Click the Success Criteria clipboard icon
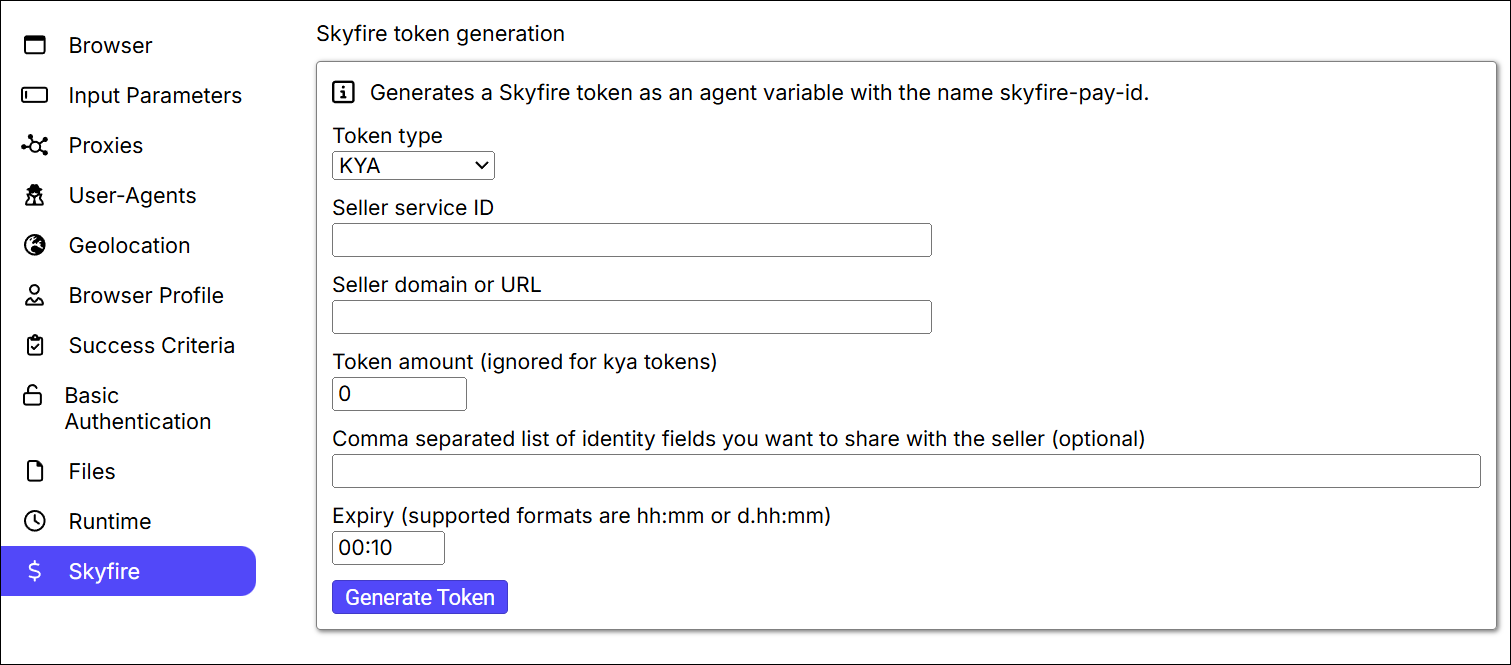1511x665 pixels. coord(35,345)
